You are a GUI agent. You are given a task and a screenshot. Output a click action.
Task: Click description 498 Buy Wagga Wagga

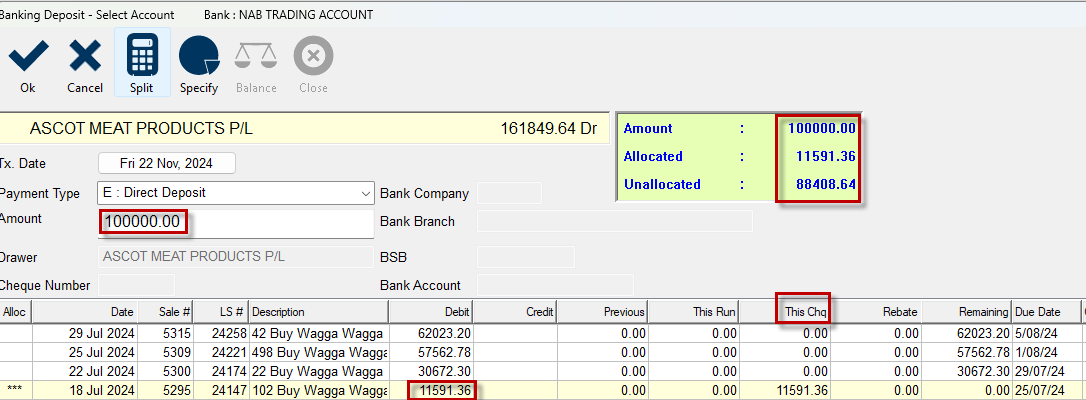[319, 352]
